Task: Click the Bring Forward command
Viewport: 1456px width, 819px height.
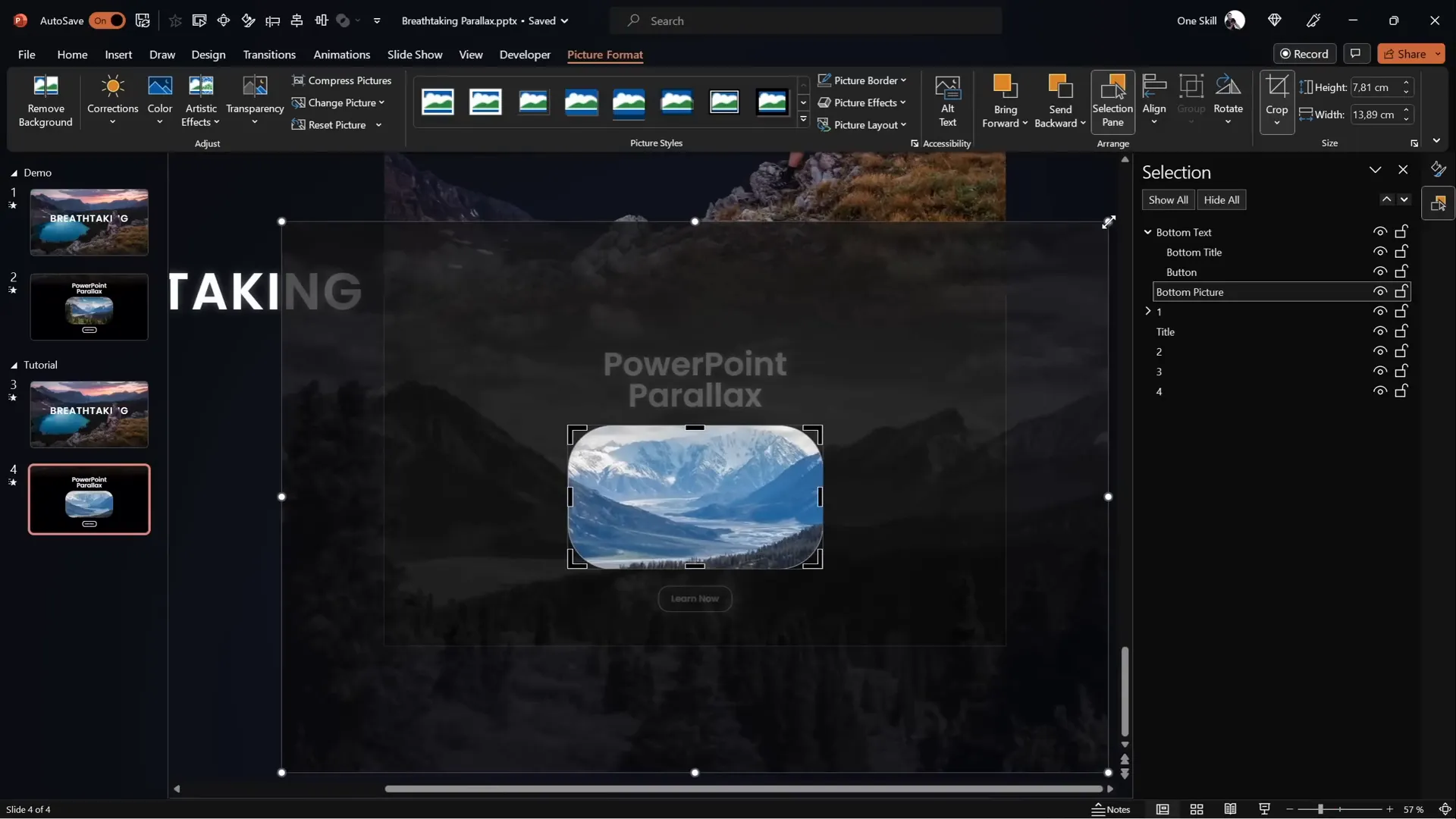Action: pos(1004,100)
